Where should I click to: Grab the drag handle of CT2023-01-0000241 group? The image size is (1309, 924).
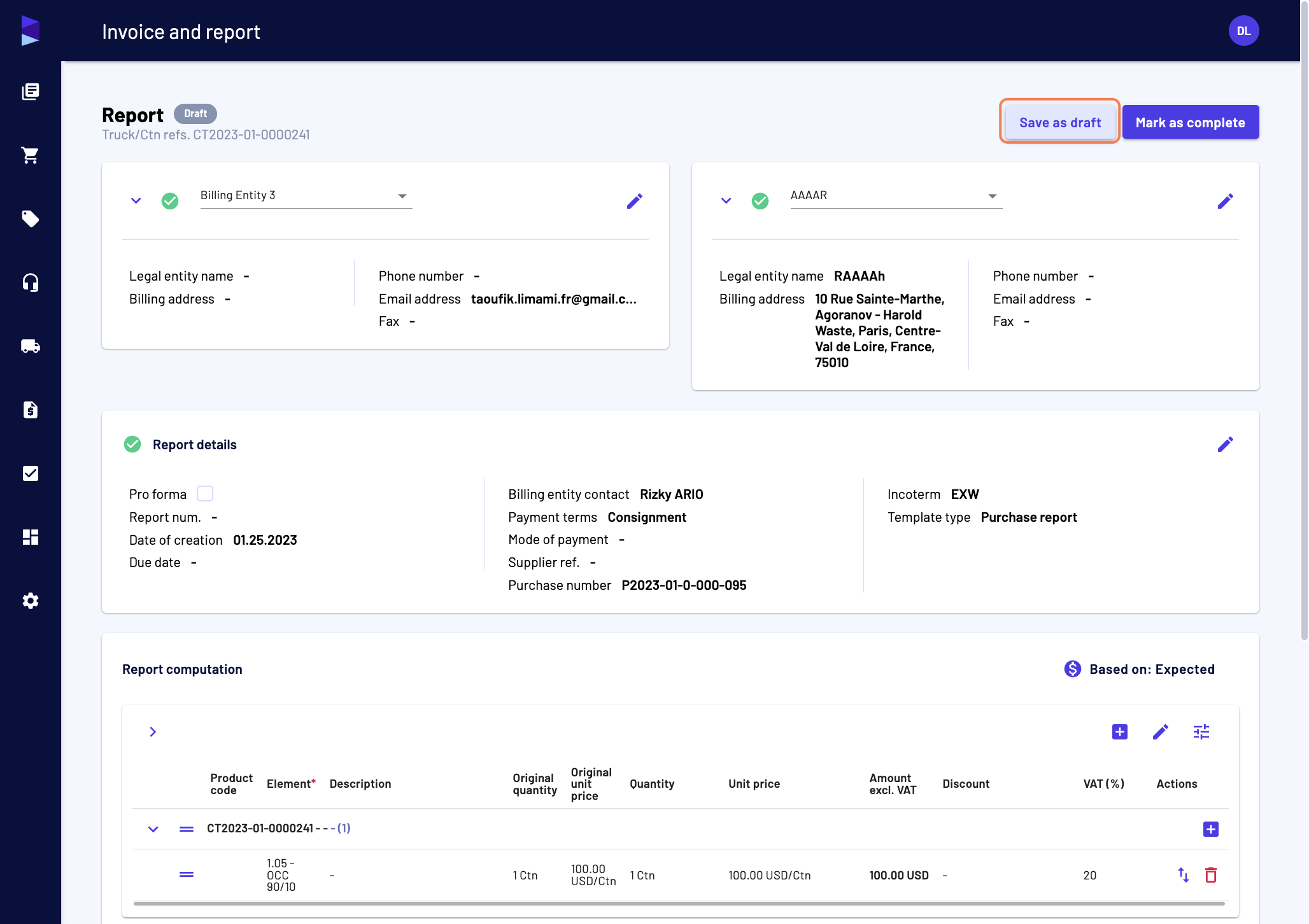tap(187, 829)
